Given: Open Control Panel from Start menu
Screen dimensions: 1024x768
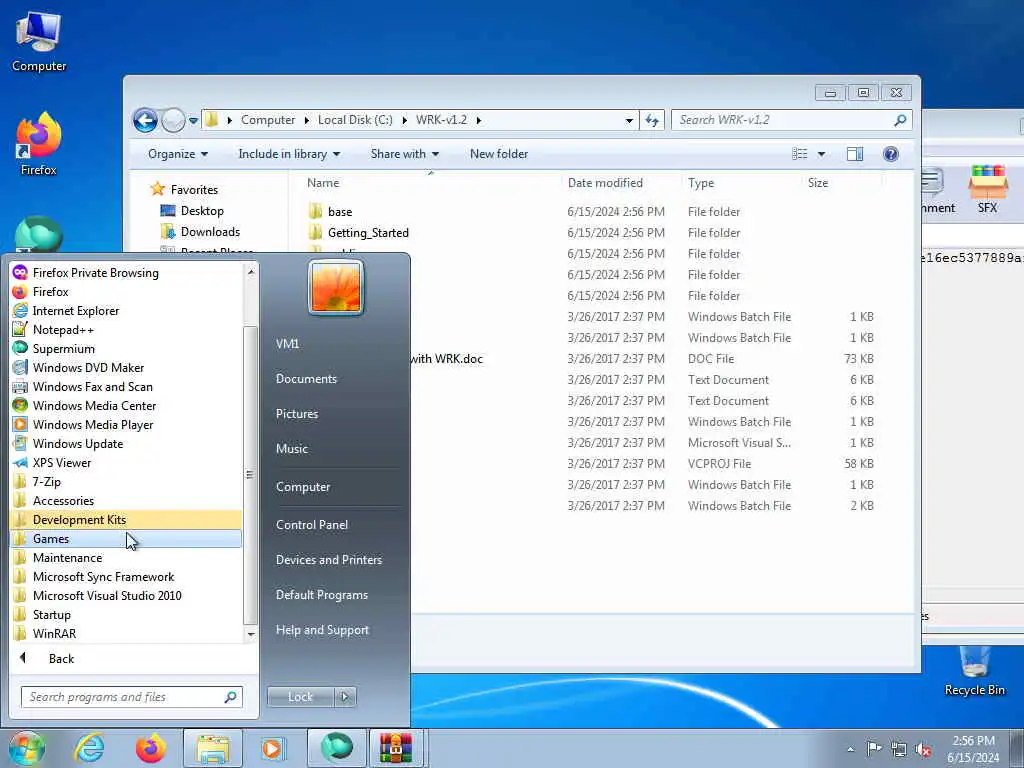Looking at the screenshot, I should pos(312,525).
